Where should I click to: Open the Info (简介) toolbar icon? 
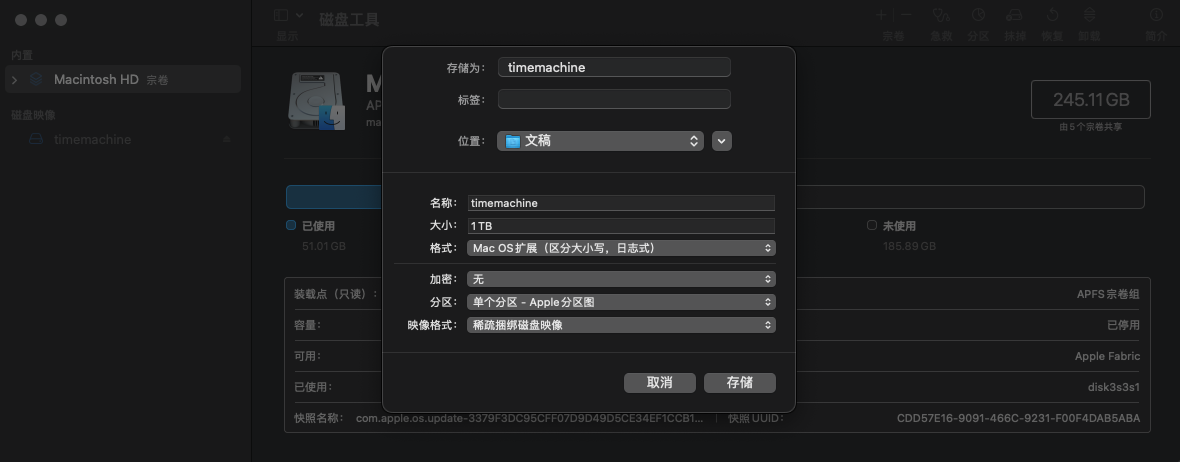tap(1156, 16)
